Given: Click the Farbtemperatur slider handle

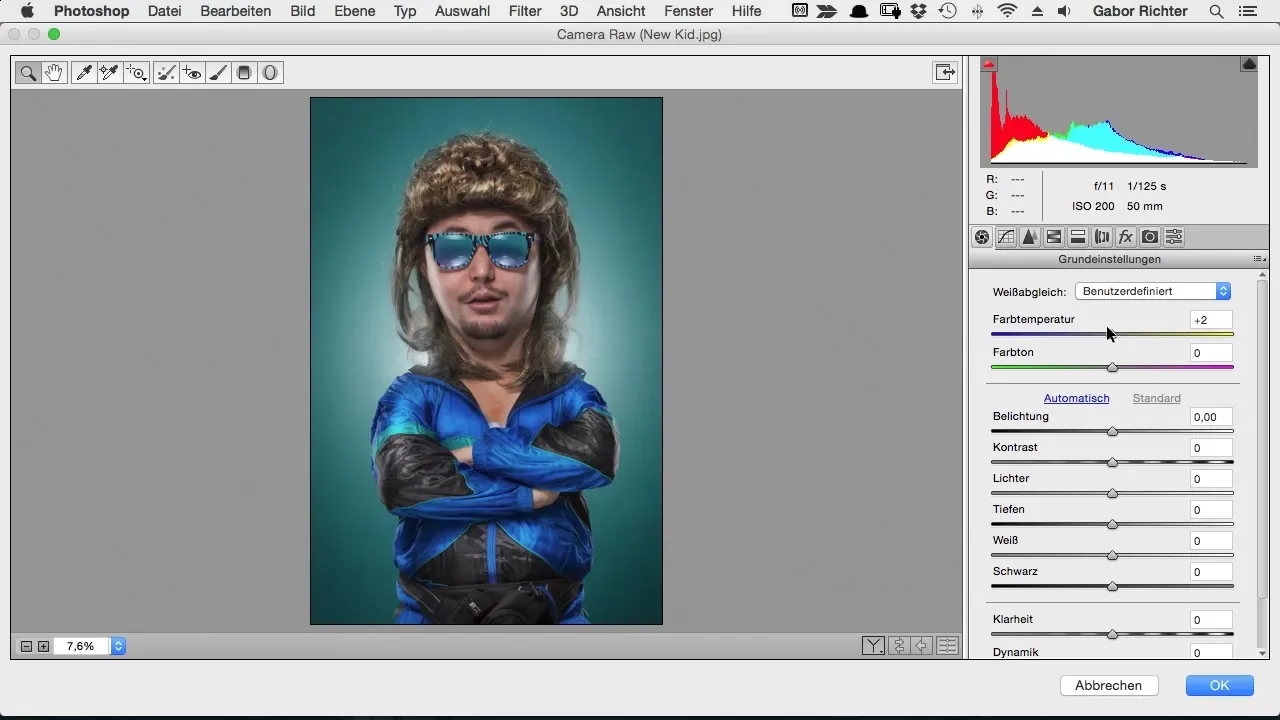Looking at the screenshot, I should click(1112, 334).
